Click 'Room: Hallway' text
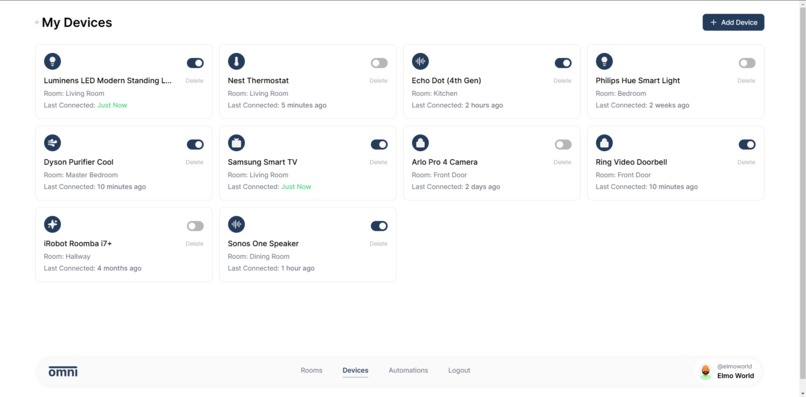Image resolution: width=806 pixels, height=397 pixels. click(67, 256)
